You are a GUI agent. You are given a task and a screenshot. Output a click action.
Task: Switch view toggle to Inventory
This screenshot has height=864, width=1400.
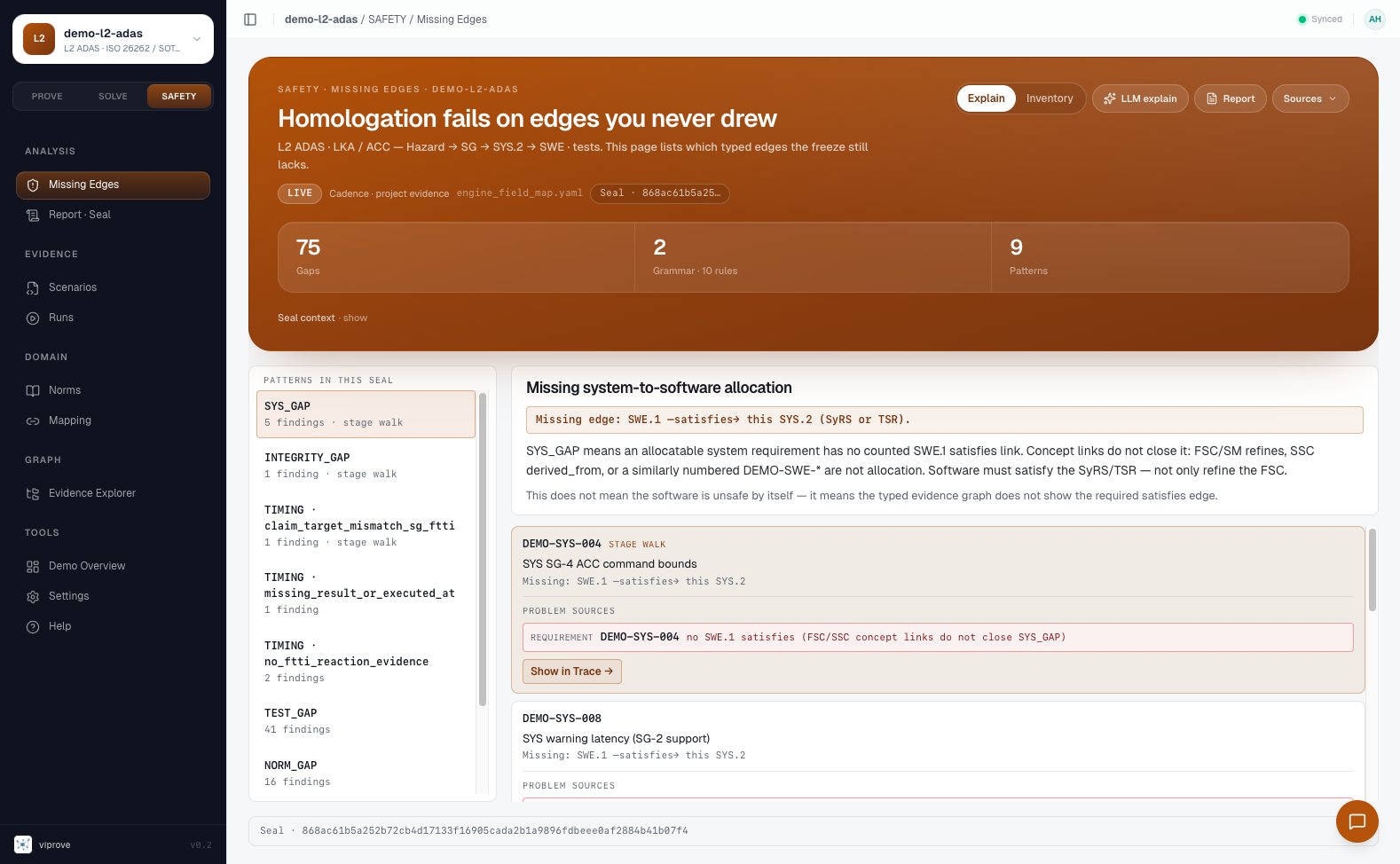[x=1050, y=98]
